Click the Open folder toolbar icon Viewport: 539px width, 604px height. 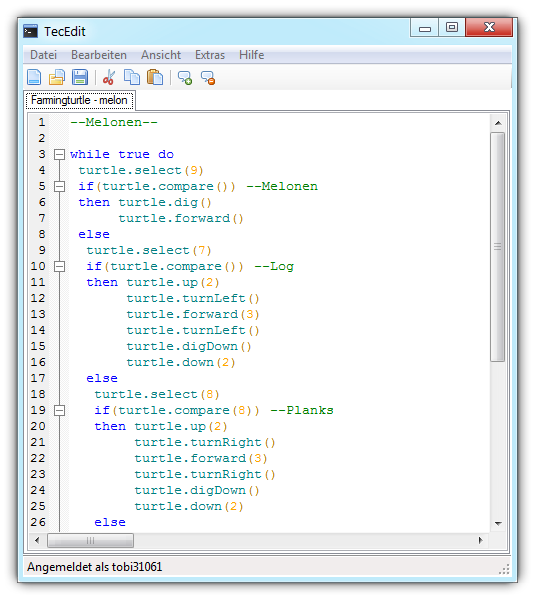pyautogui.click(x=57, y=77)
